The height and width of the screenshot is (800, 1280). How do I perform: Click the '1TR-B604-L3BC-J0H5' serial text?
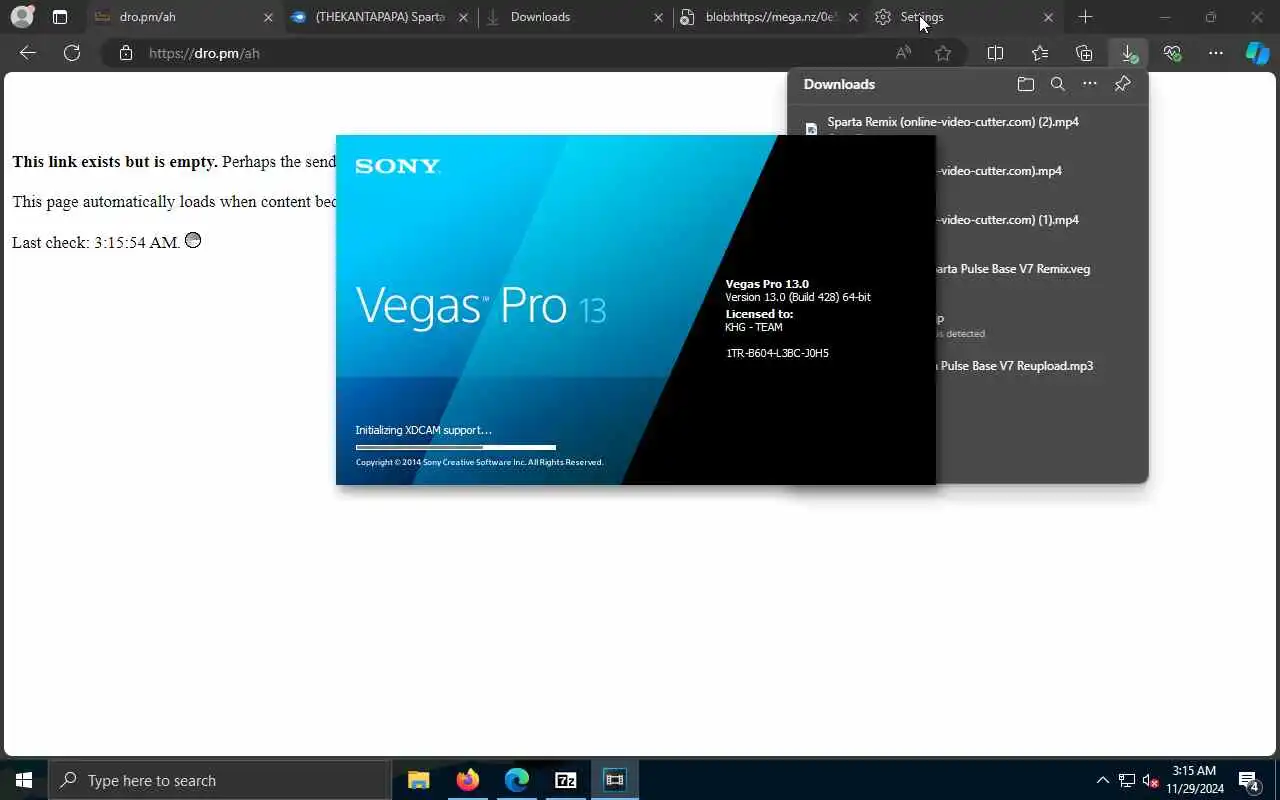click(x=777, y=353)
